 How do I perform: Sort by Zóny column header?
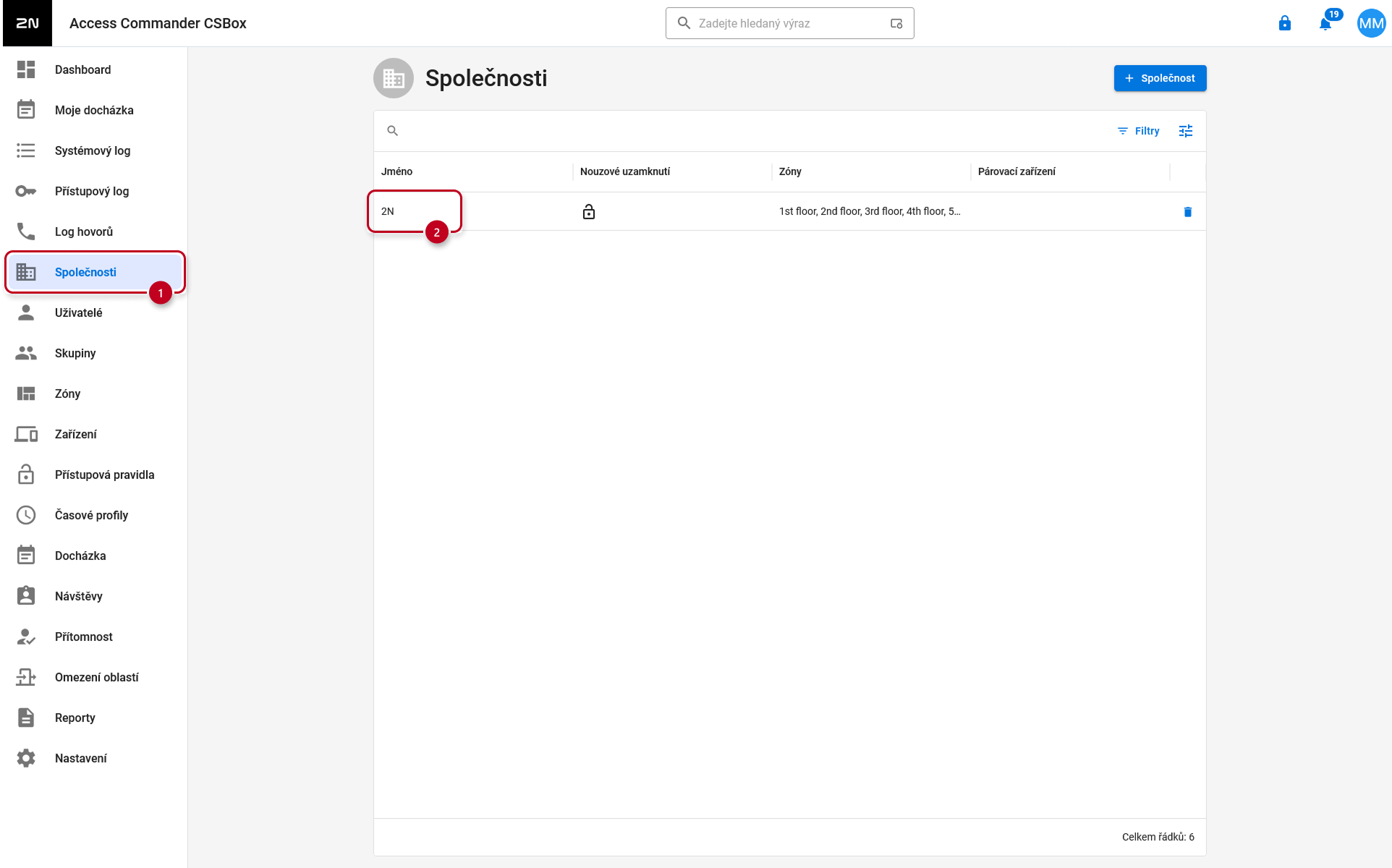coord(790,171)
